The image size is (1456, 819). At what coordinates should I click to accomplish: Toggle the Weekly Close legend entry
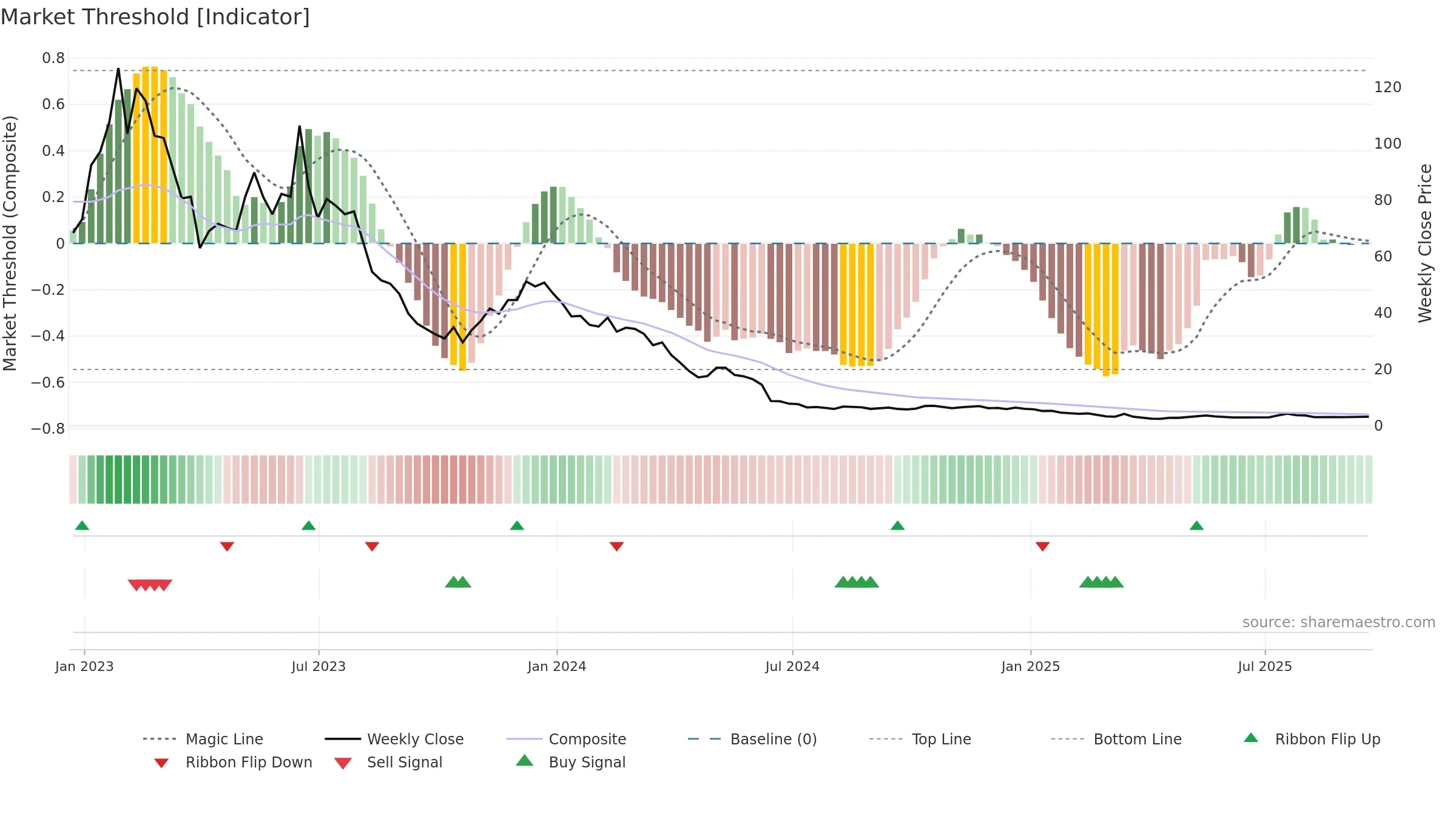tap(394, 739)
